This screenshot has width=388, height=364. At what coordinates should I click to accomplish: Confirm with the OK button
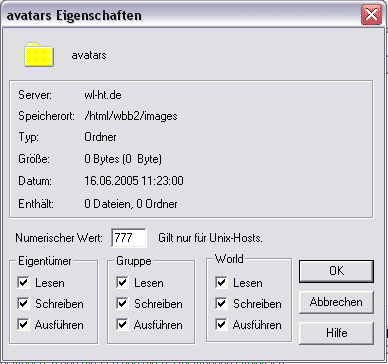click(x=336, y=271)
